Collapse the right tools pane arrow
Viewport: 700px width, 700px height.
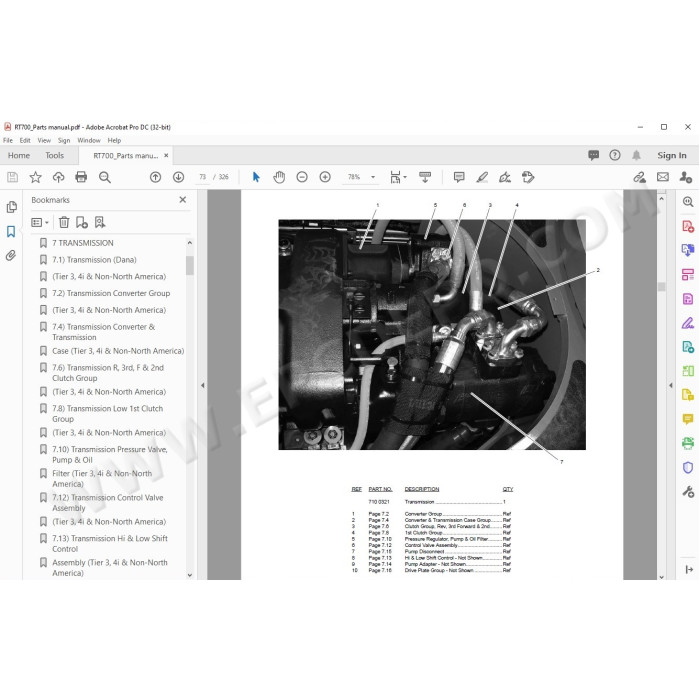tap(671, 385)
